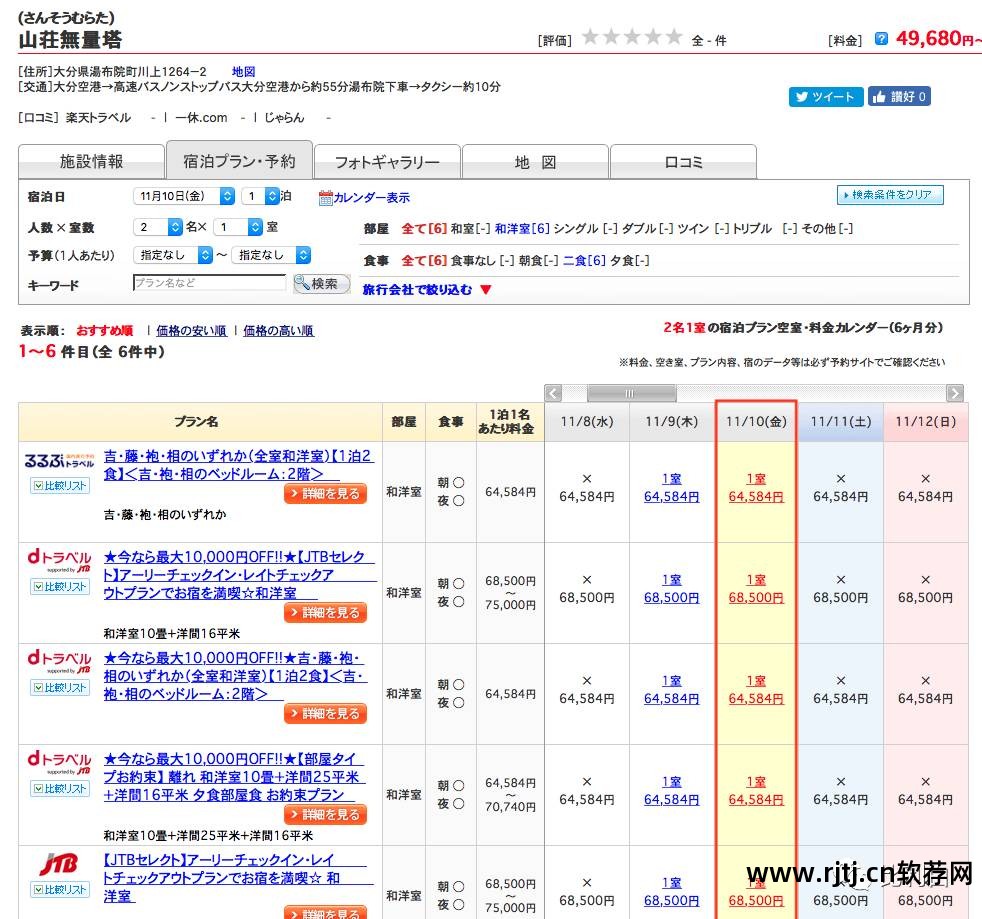982x919 pixels.
Task: Switch to the 地図 tab
Action: coord(535,162)
